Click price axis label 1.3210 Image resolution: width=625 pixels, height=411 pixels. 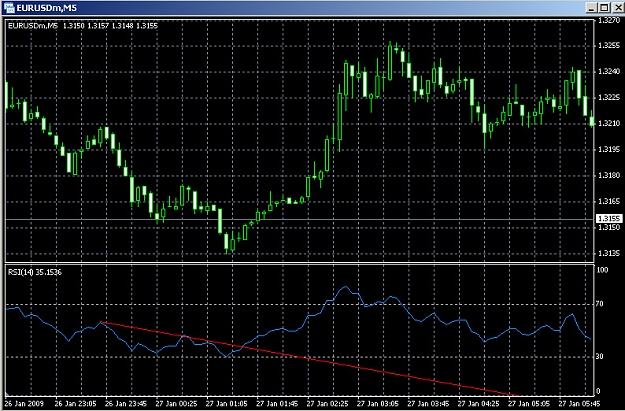(x=609, y=124)
